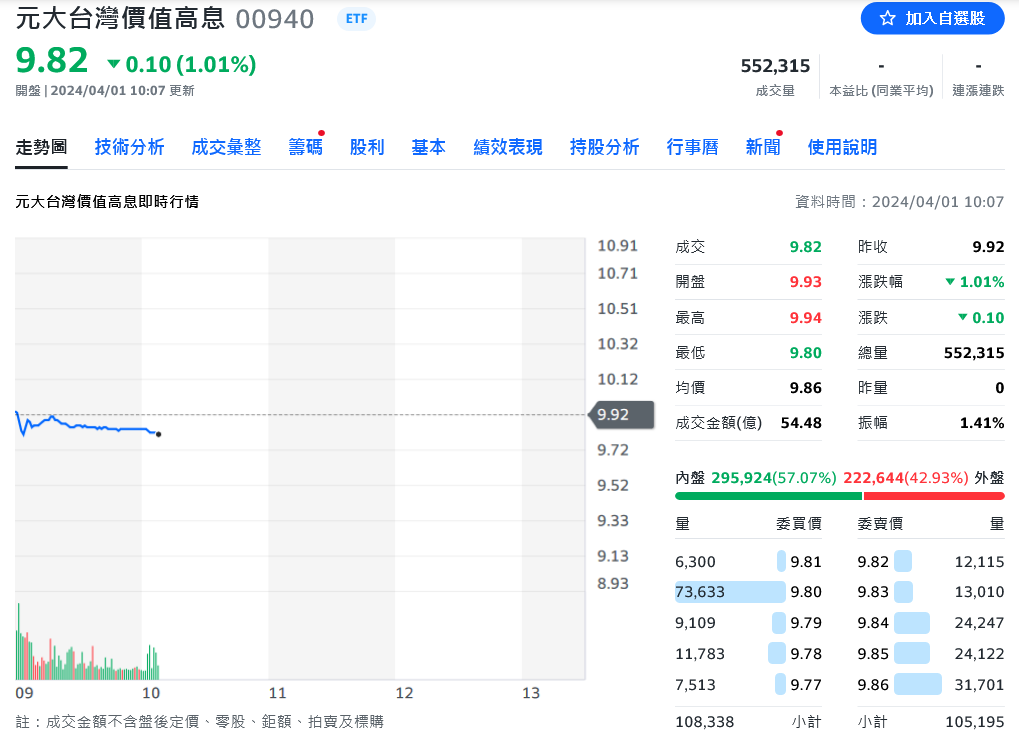This screenshot has width=1019, height=739.
Task: Click the 振幅 value 1.41%
Action: click(x=982, y=423)
